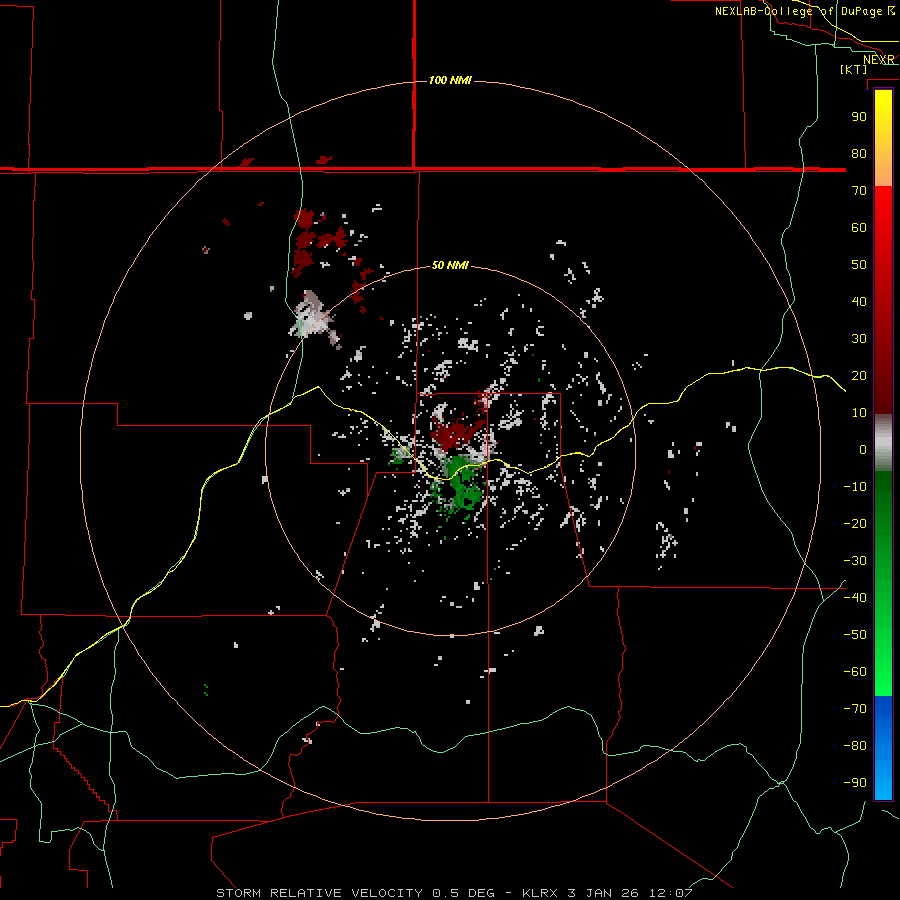Click the 70 knot label on scale
The height and width of the screenshot is (900, 900).
click(859, 191)
